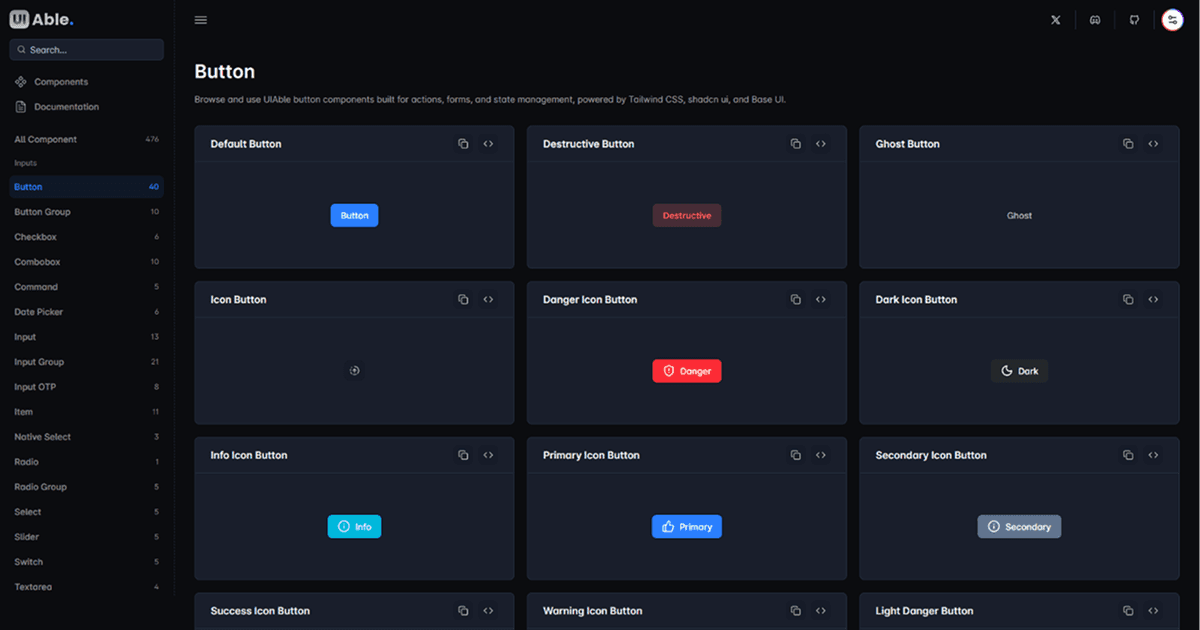Open the UI Able logo home link
The image size is (1200, 630).
(42, 19)
